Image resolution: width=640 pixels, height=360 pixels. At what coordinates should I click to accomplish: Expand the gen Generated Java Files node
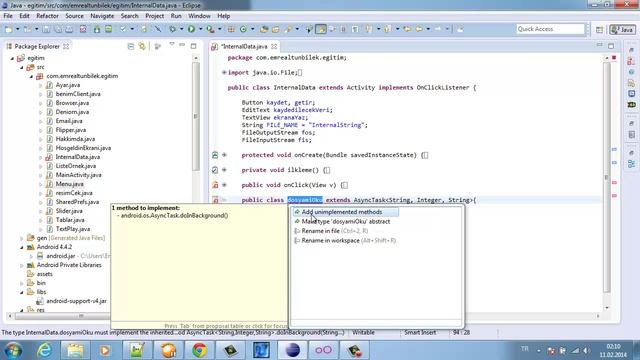pyautogui.click(x=22, y=238)
